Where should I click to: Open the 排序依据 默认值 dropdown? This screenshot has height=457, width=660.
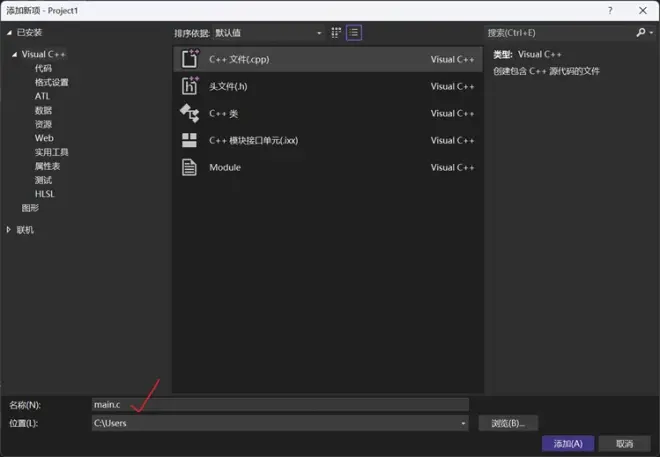(269, 33)
